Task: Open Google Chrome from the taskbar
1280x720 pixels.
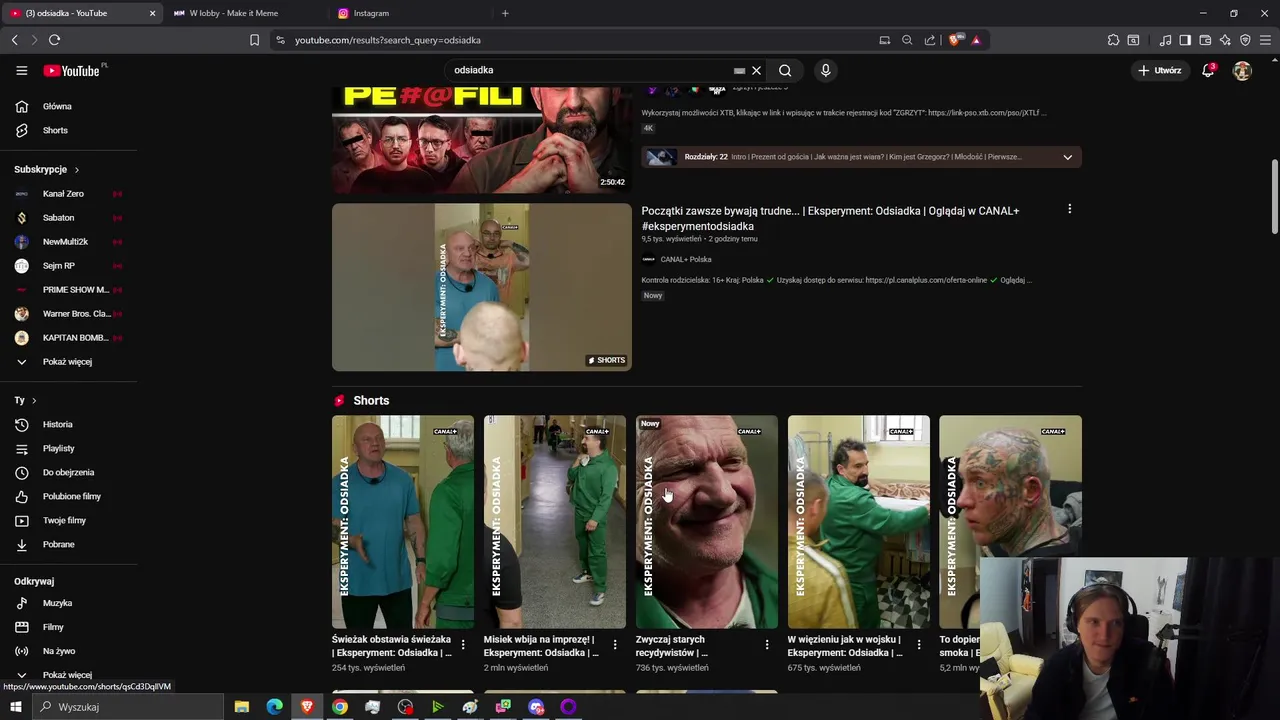Action: pyautogui.click(x=340, y=707)
